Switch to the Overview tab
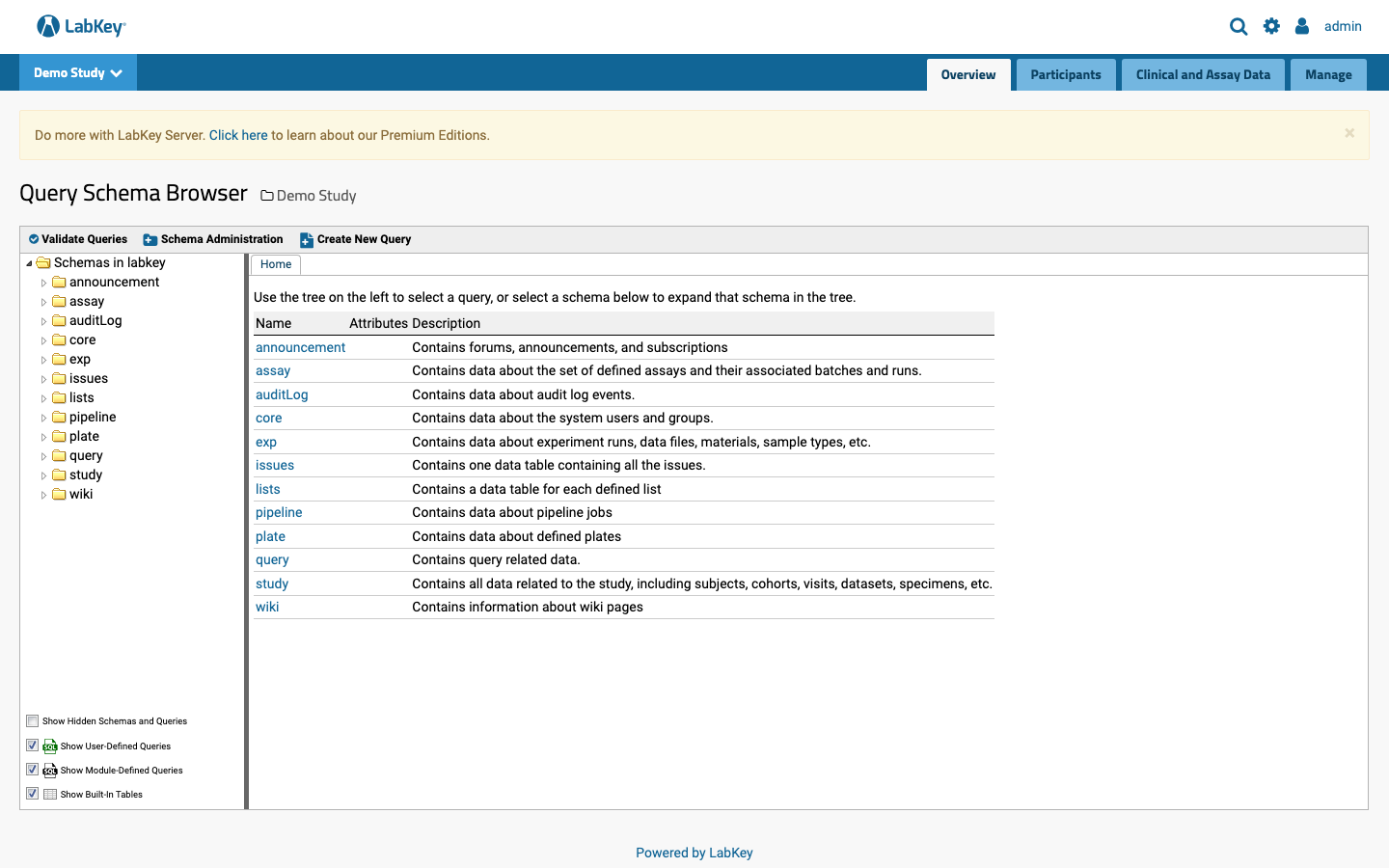This screenshot has width=1389, height=868. pos(968,74)
